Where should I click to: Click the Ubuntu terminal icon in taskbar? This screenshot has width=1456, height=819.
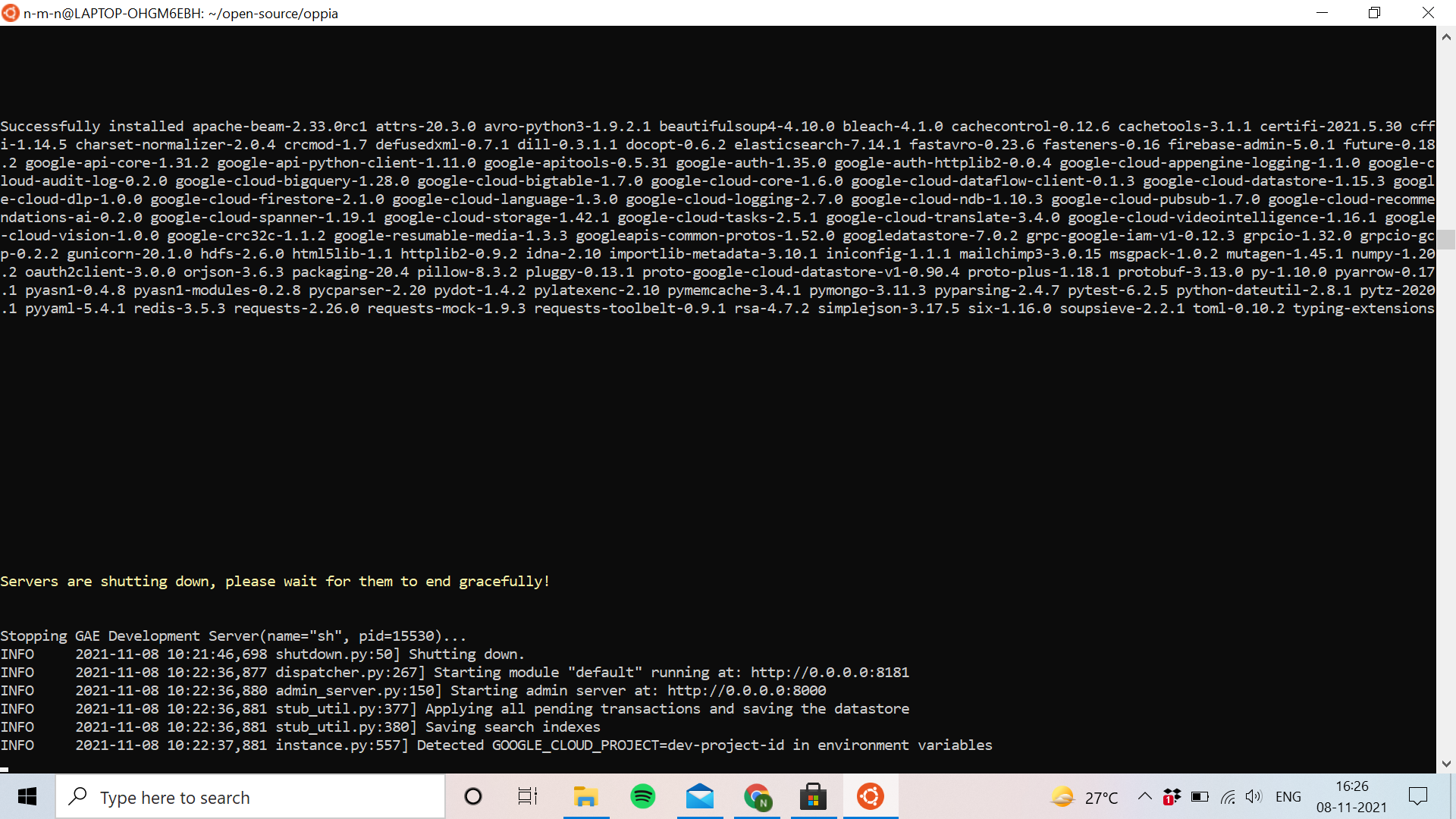(x=871, y=796)
